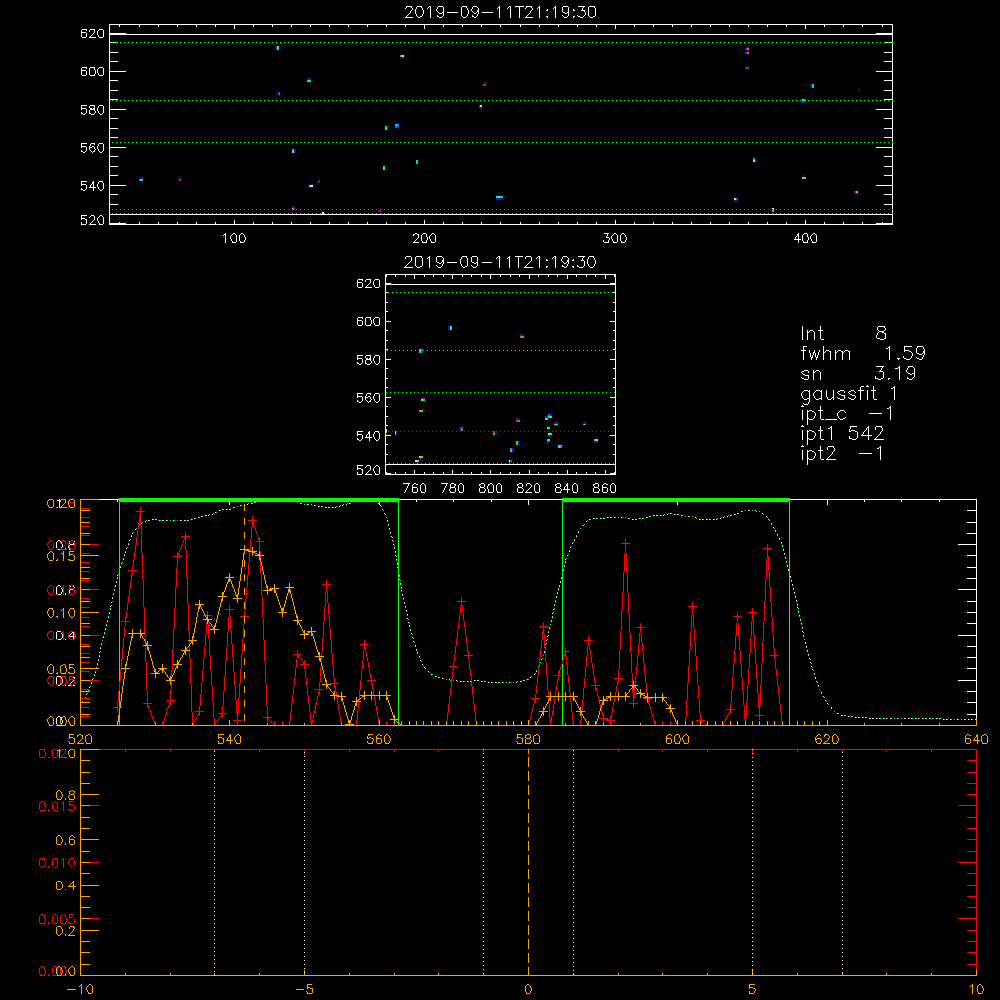Select the 'gaussfit 1' readout line
The width and height of the screenshot is (1000, 1000).
849,393
